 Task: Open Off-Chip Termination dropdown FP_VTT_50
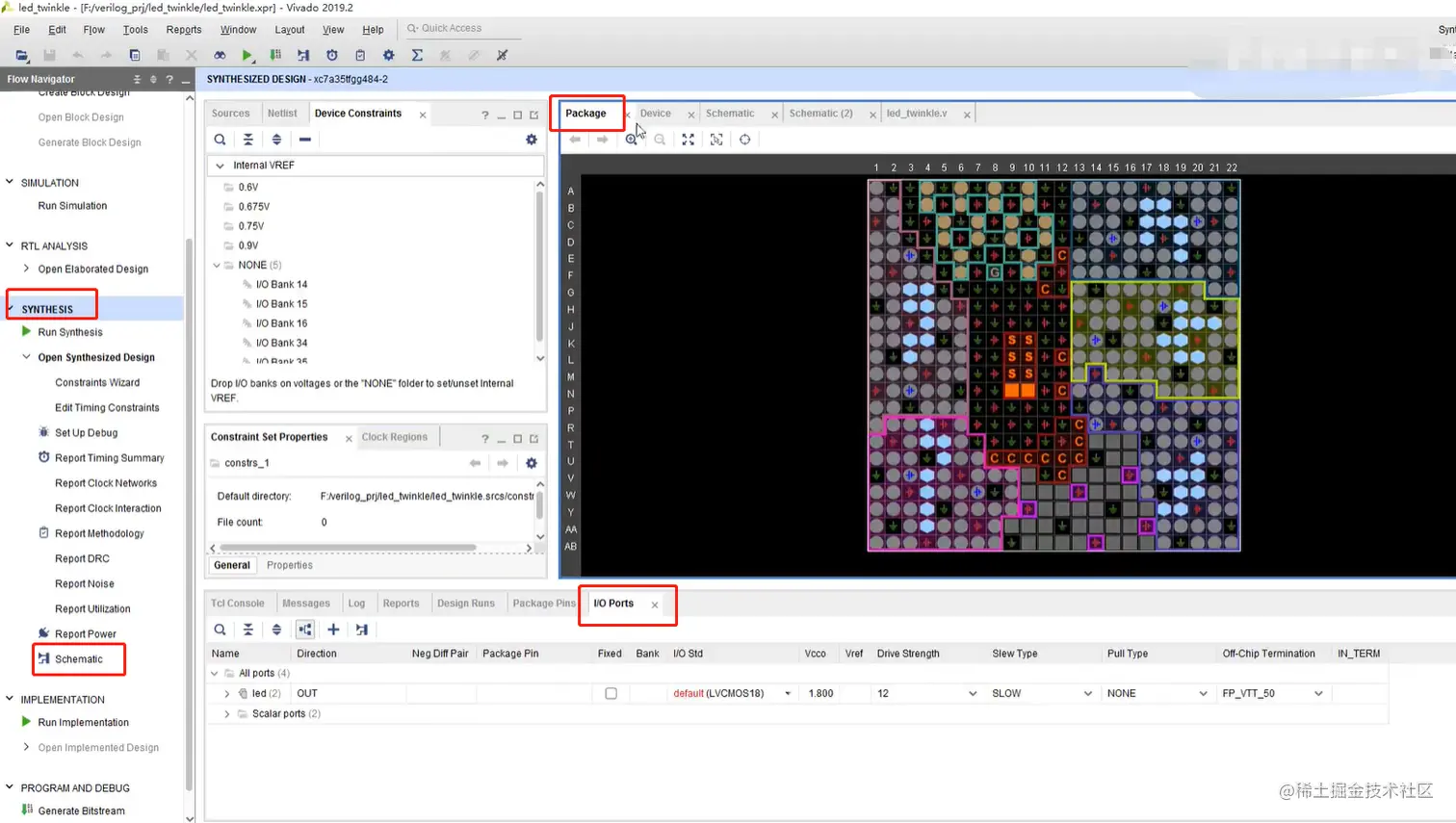pyautogui.click(x=1318, y=693)
